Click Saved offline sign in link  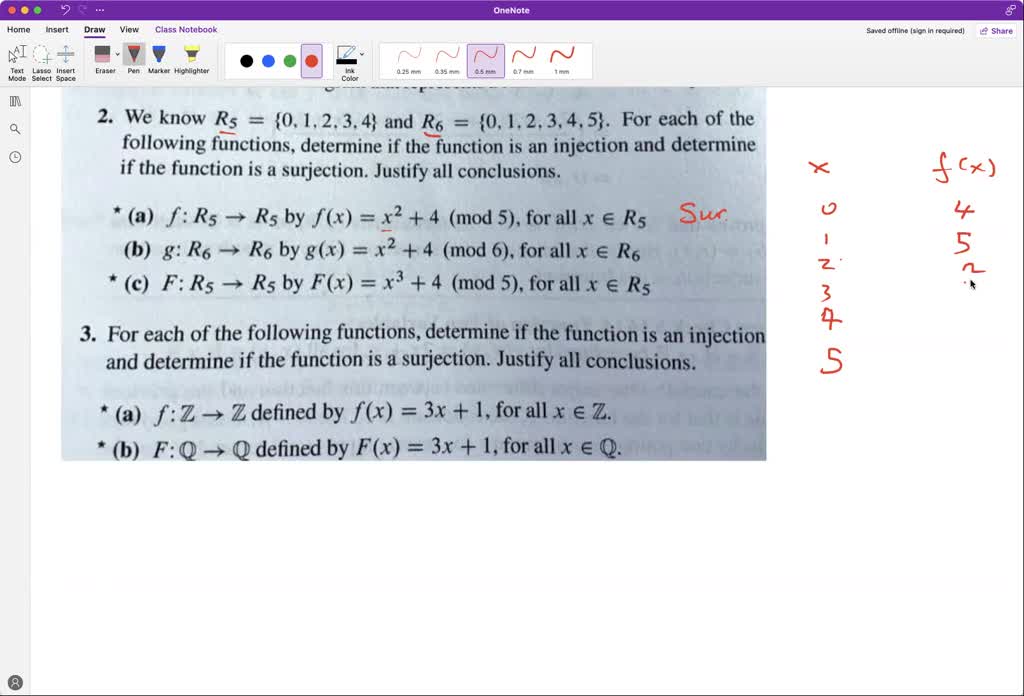[x=916, y=31]
